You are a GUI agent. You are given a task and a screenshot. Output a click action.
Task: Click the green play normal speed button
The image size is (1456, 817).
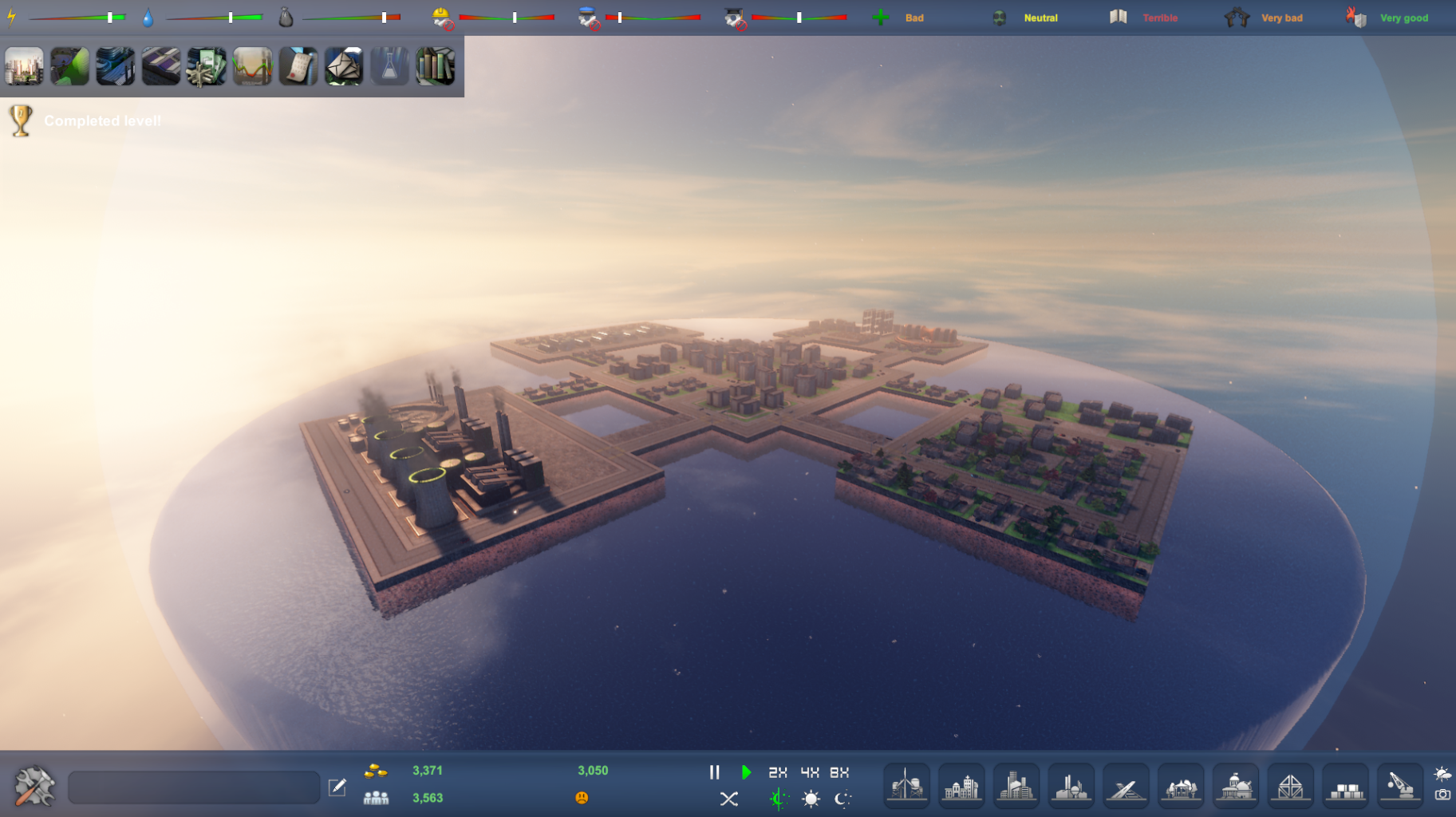746,772
